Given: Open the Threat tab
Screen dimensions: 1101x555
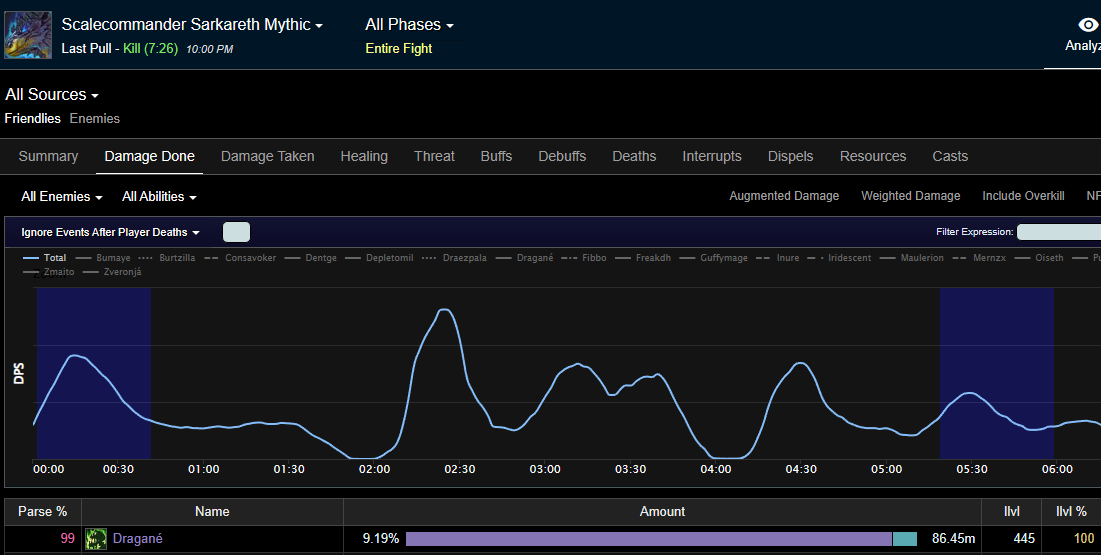Looking at the screenshot, I should tap(434, 156).
